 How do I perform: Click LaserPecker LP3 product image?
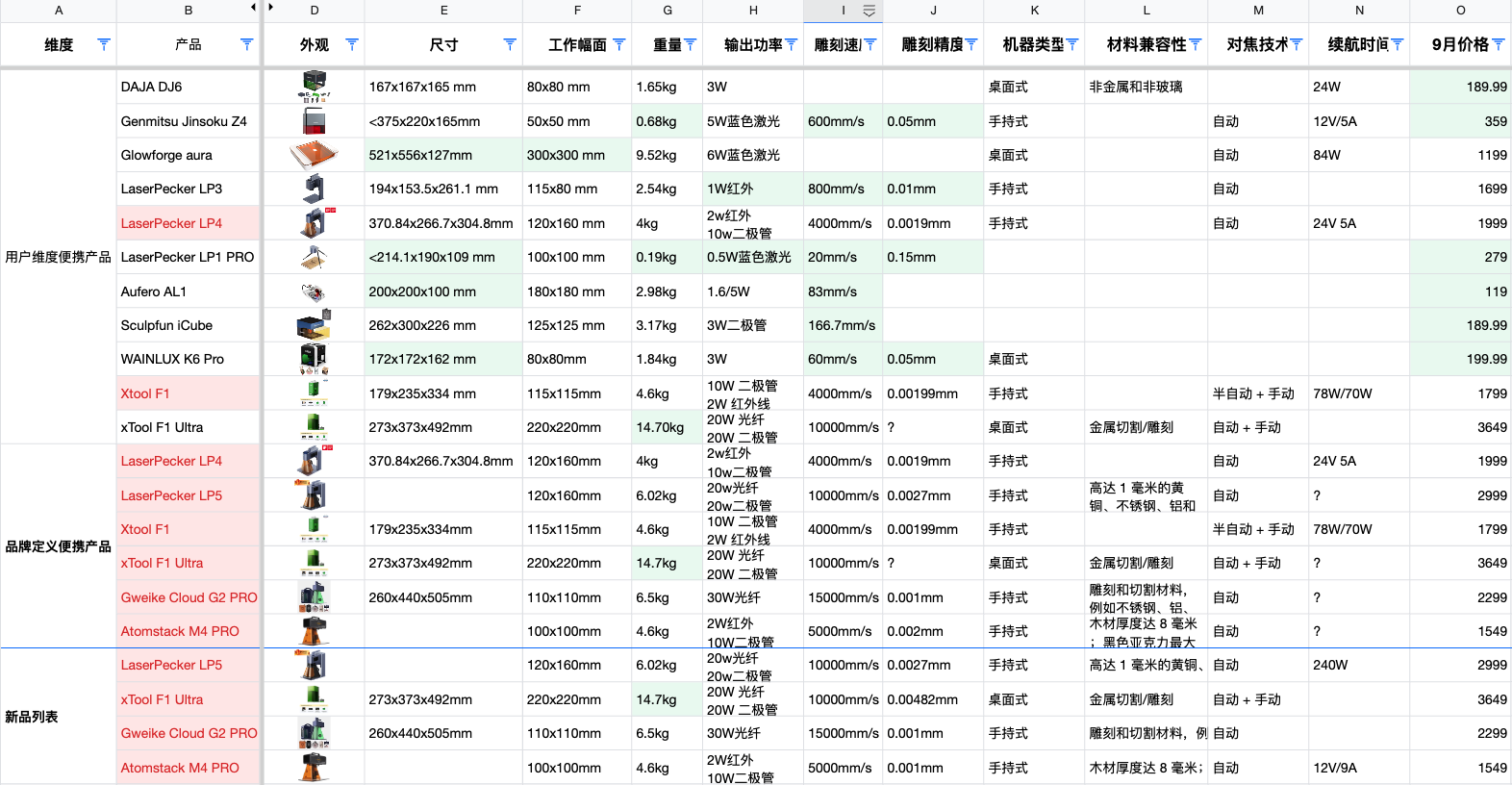point(314,189)
